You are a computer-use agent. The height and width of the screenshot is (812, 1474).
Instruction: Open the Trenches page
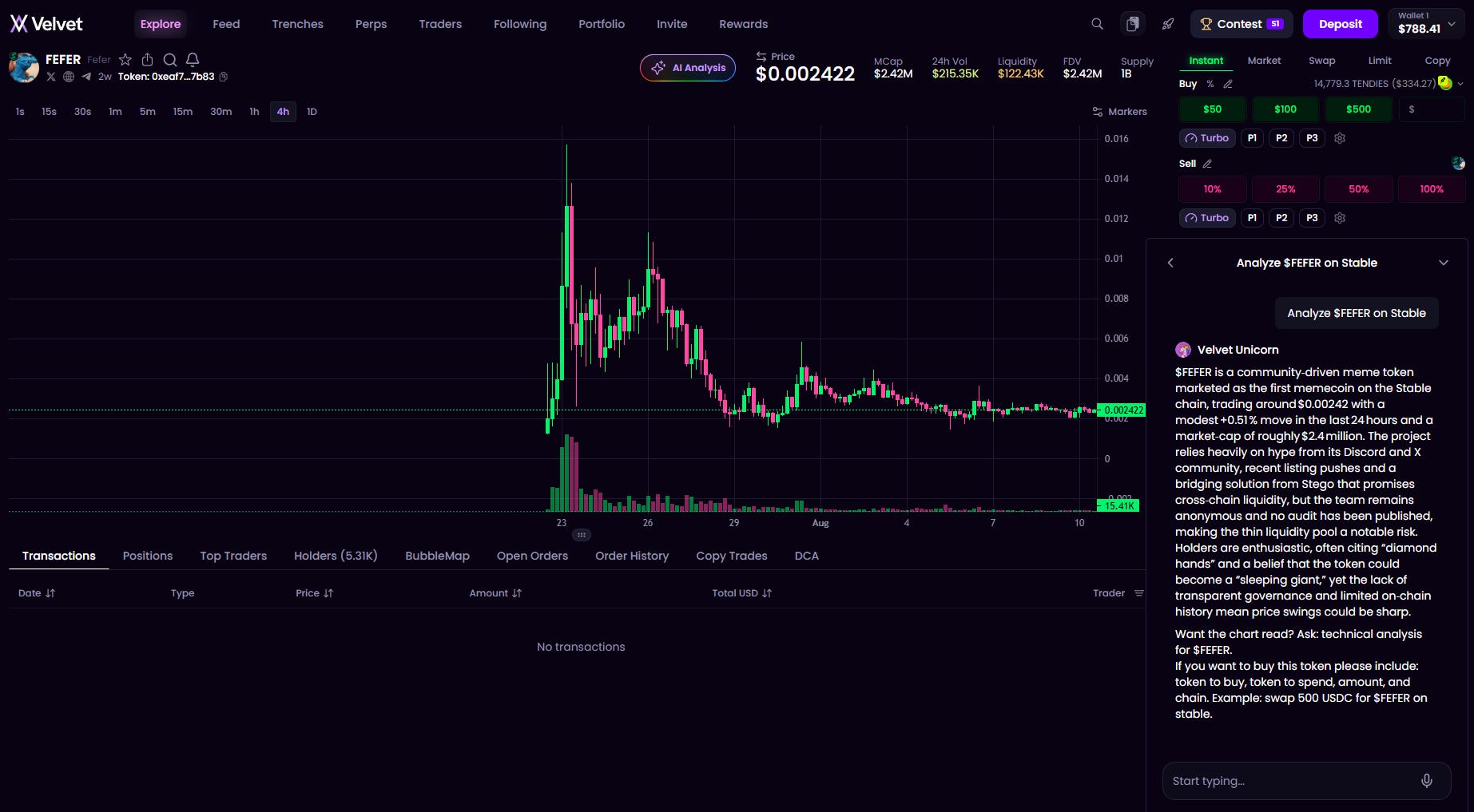(x=297, y=24)
